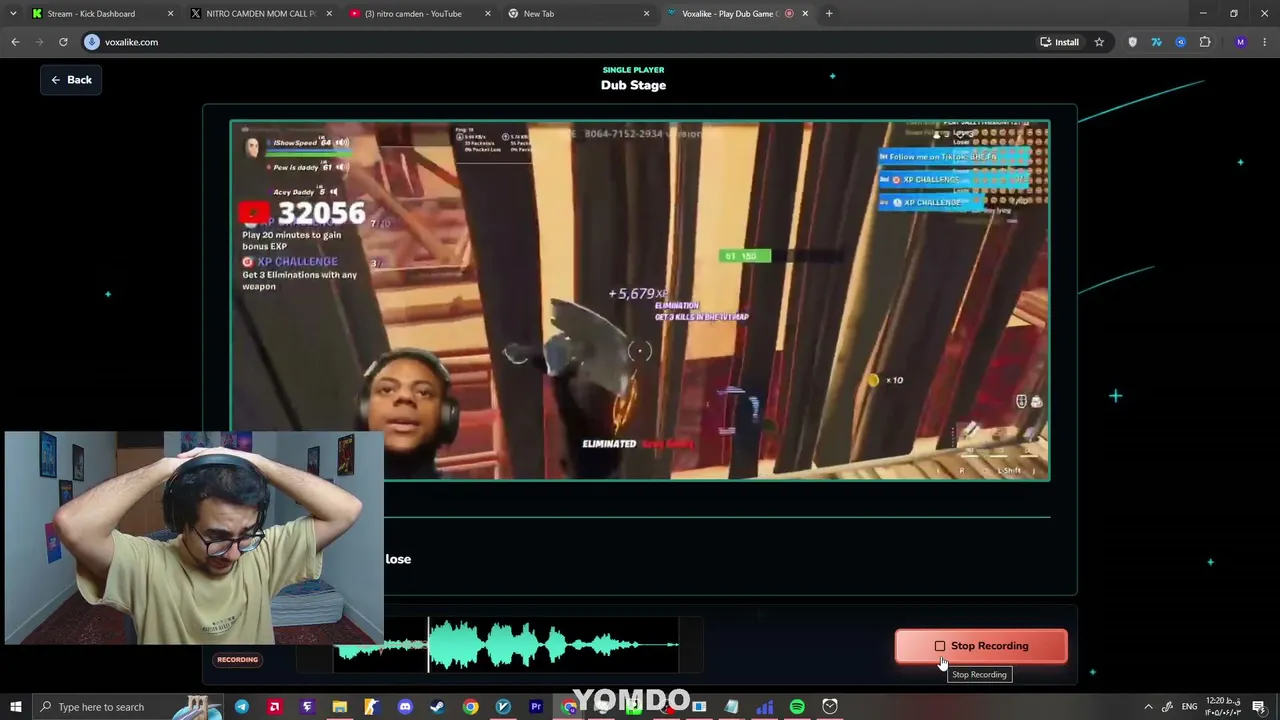The image size is (1280, 720).
Task: Click the Dub Stage video preview
Action: coord(640,301)
